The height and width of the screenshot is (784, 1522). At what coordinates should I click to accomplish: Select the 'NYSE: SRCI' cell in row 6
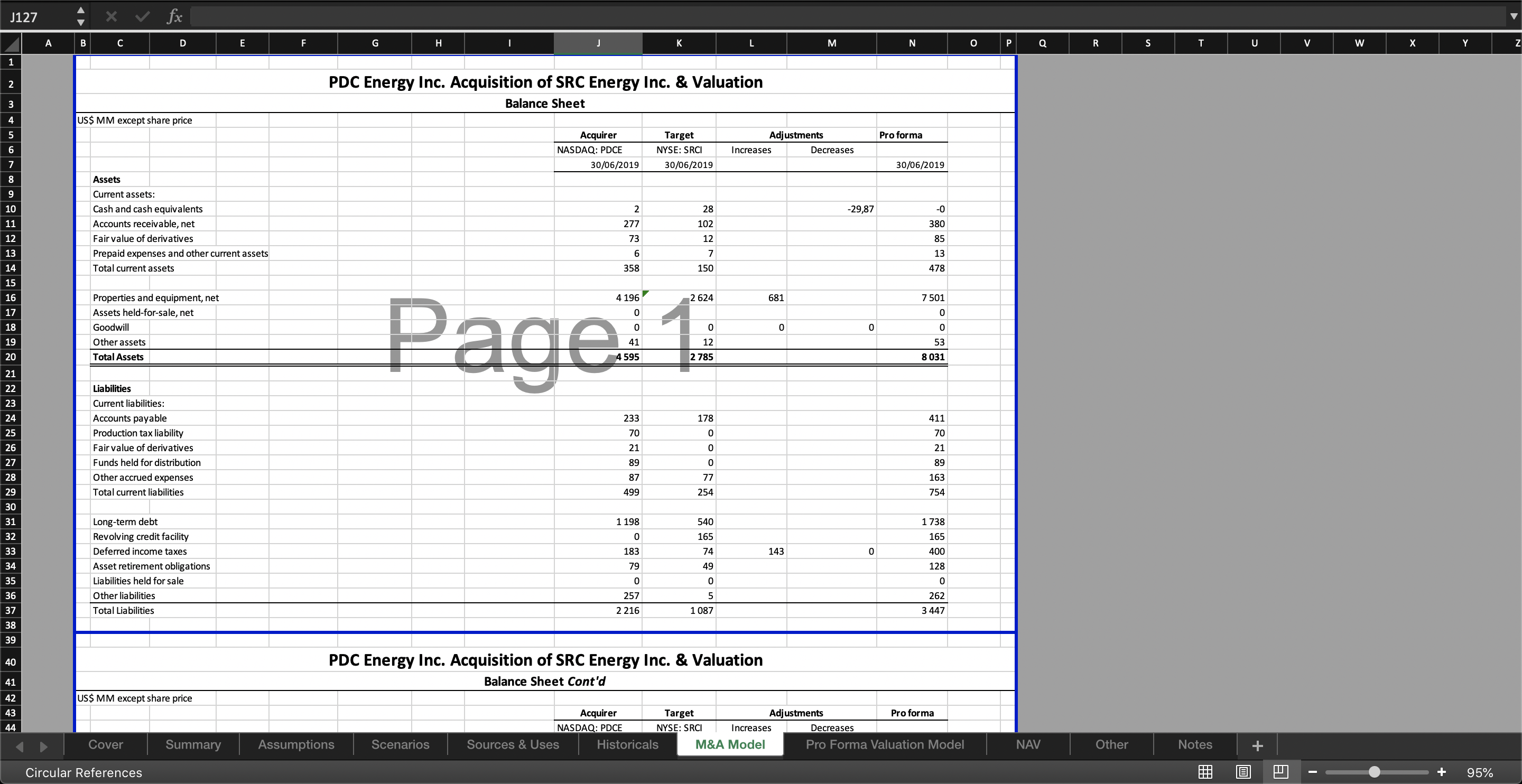[679, 150]
